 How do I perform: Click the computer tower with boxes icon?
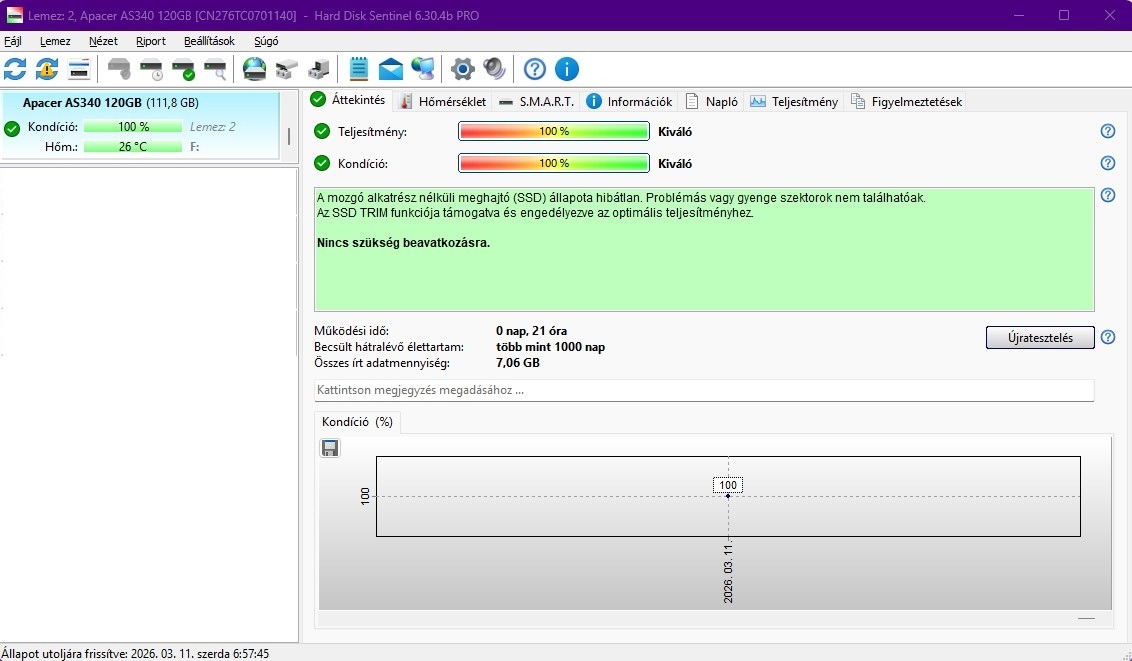[318, 69]
